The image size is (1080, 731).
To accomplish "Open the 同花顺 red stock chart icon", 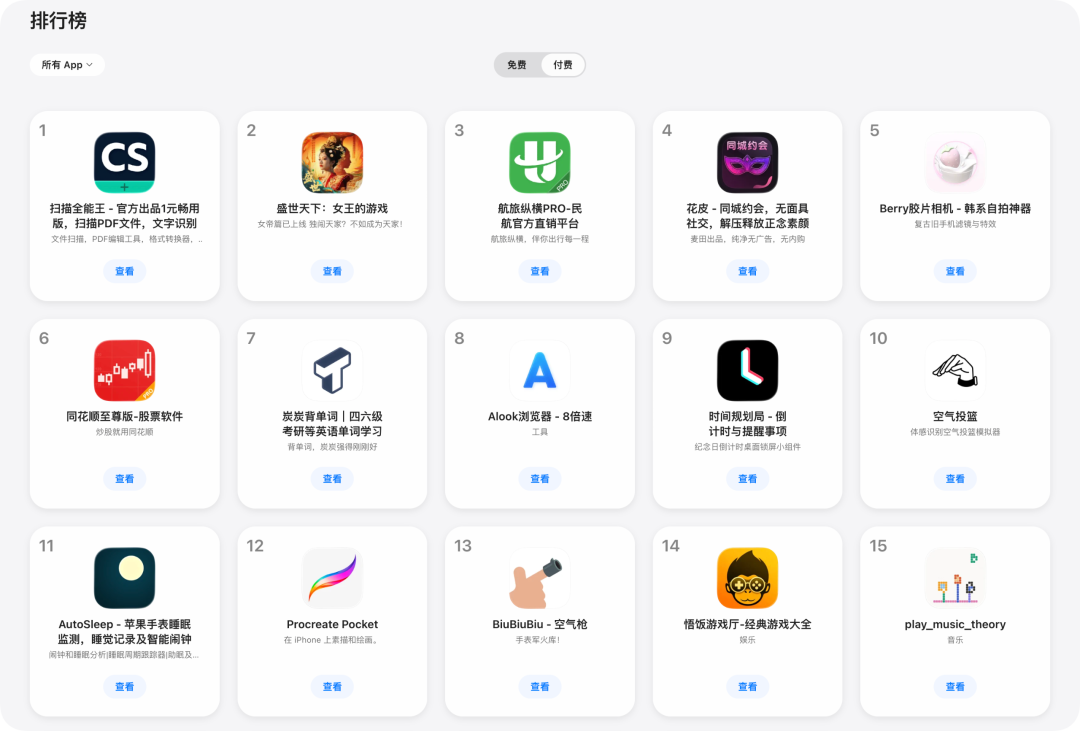I will pos(125,371).
